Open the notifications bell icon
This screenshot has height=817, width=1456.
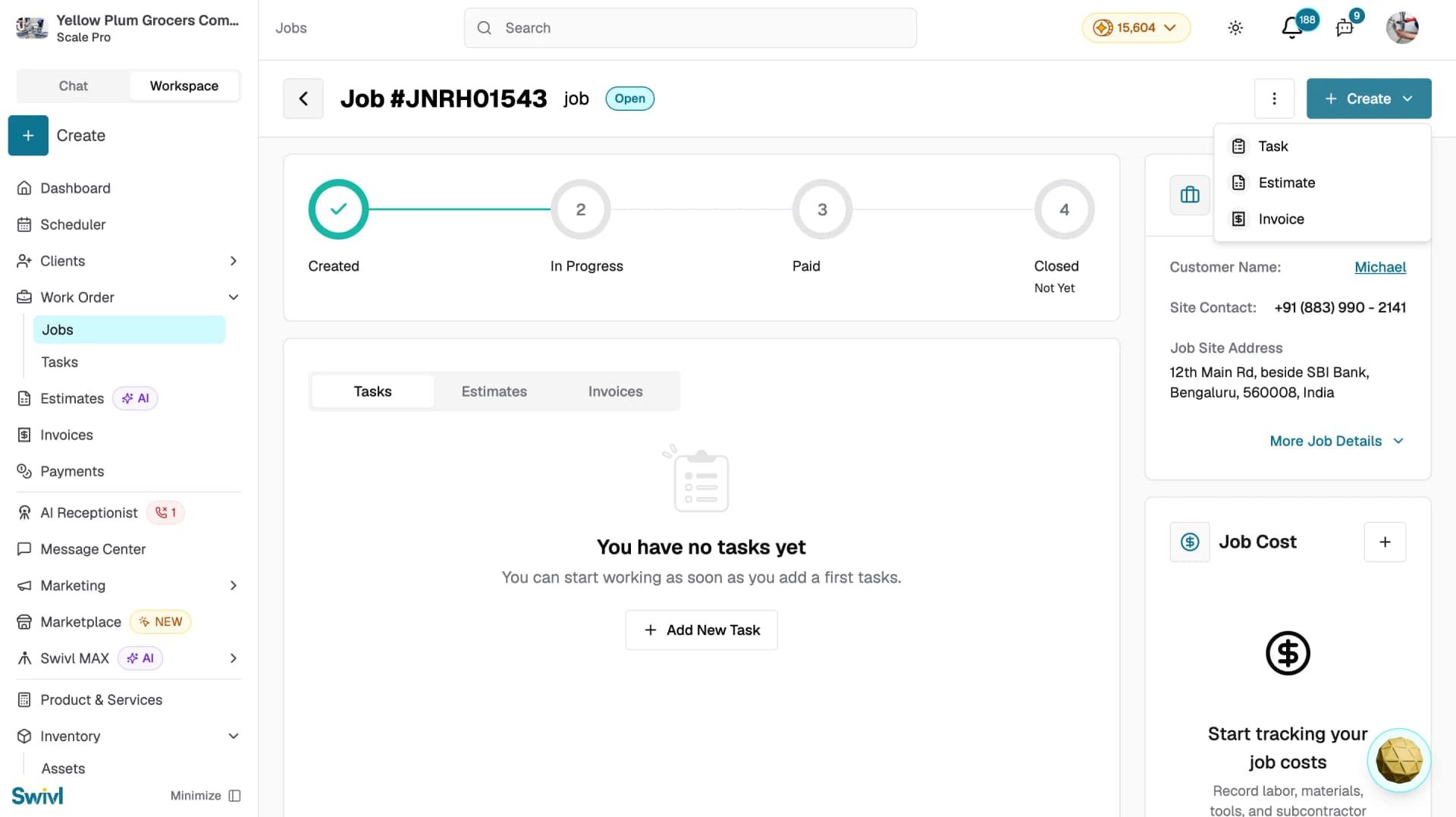coord(1291,28)
